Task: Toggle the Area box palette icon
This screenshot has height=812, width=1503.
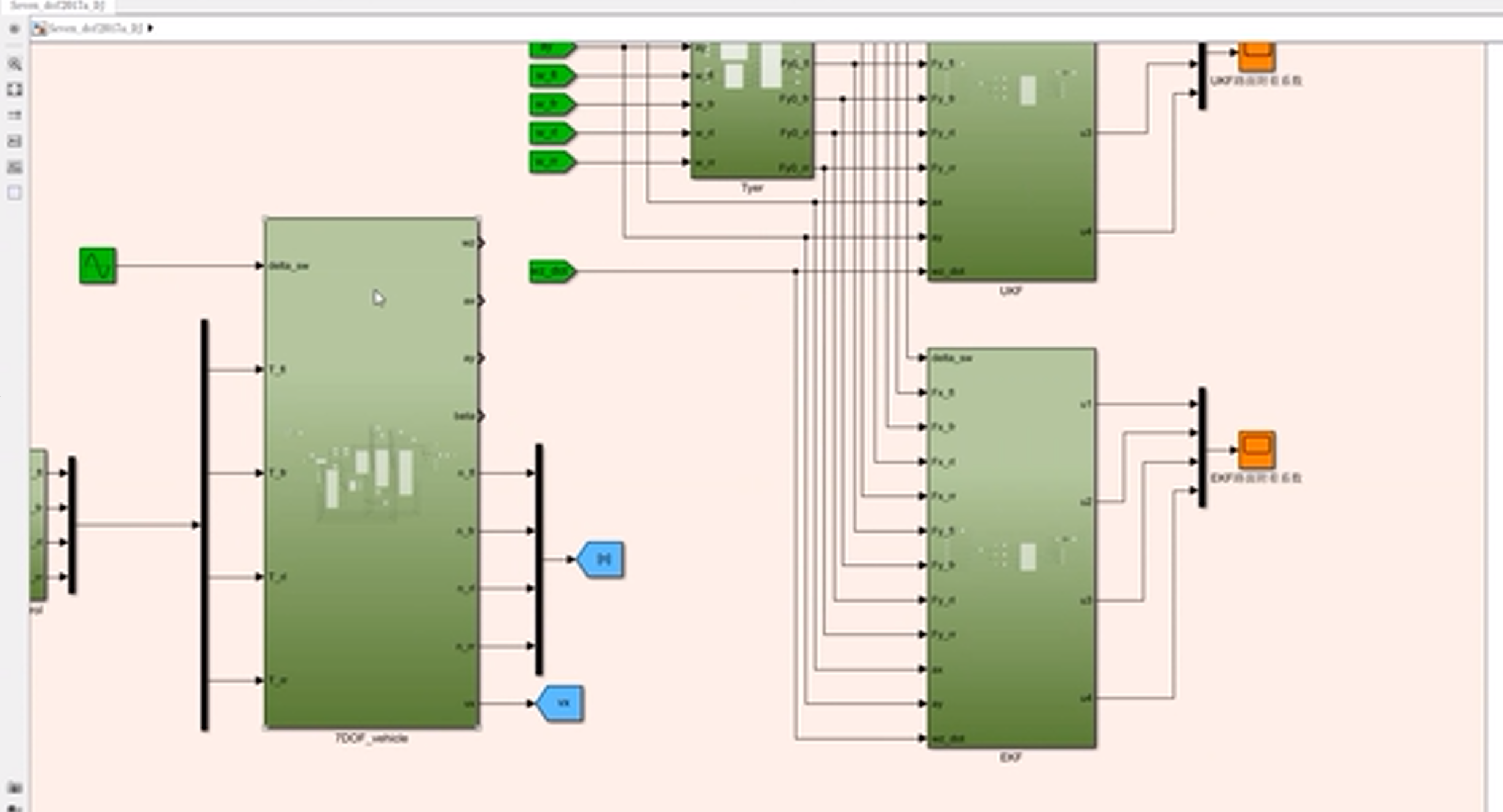Action: point(15,193)
